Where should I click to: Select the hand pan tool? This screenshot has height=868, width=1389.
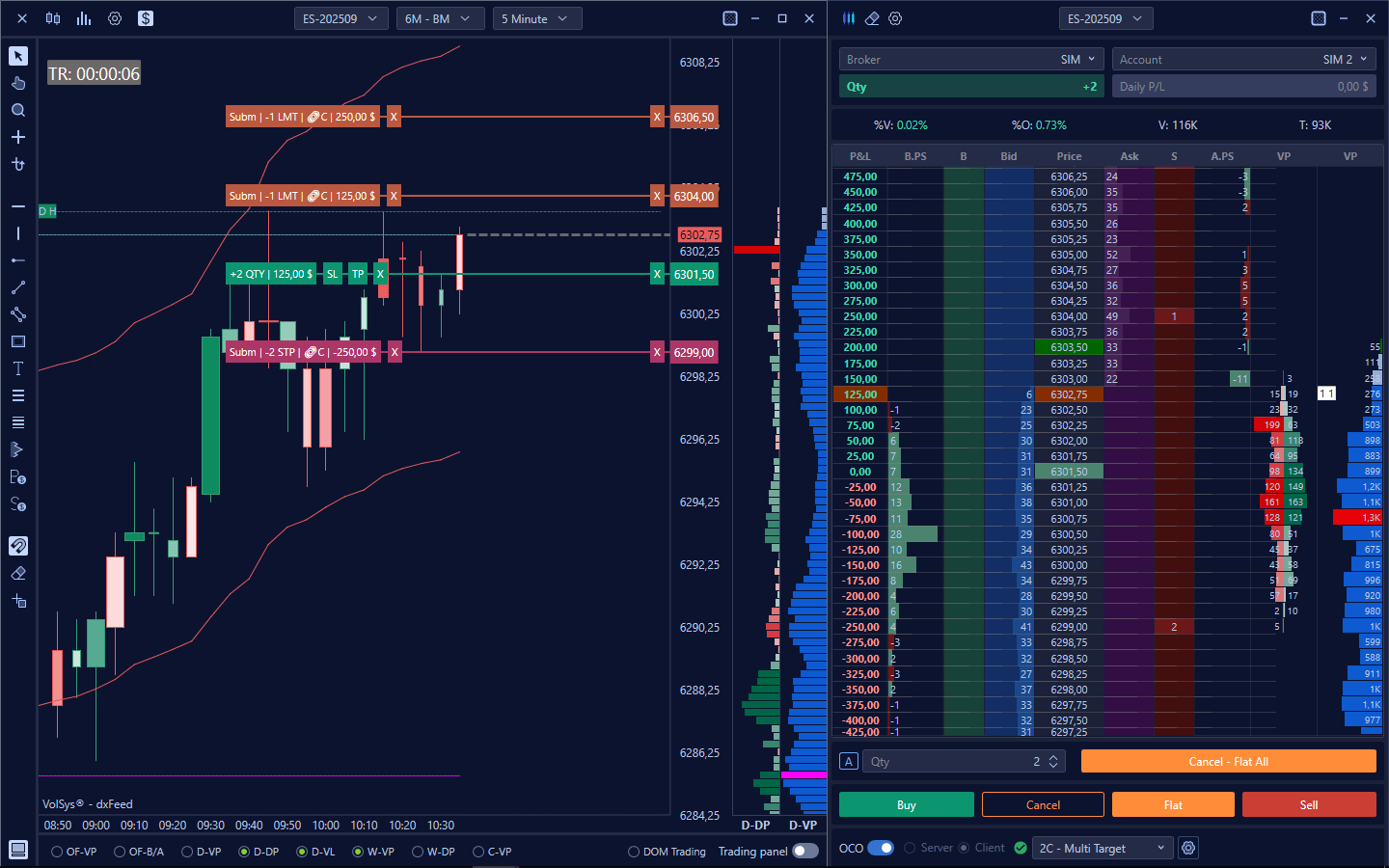[x=18, y=83]
